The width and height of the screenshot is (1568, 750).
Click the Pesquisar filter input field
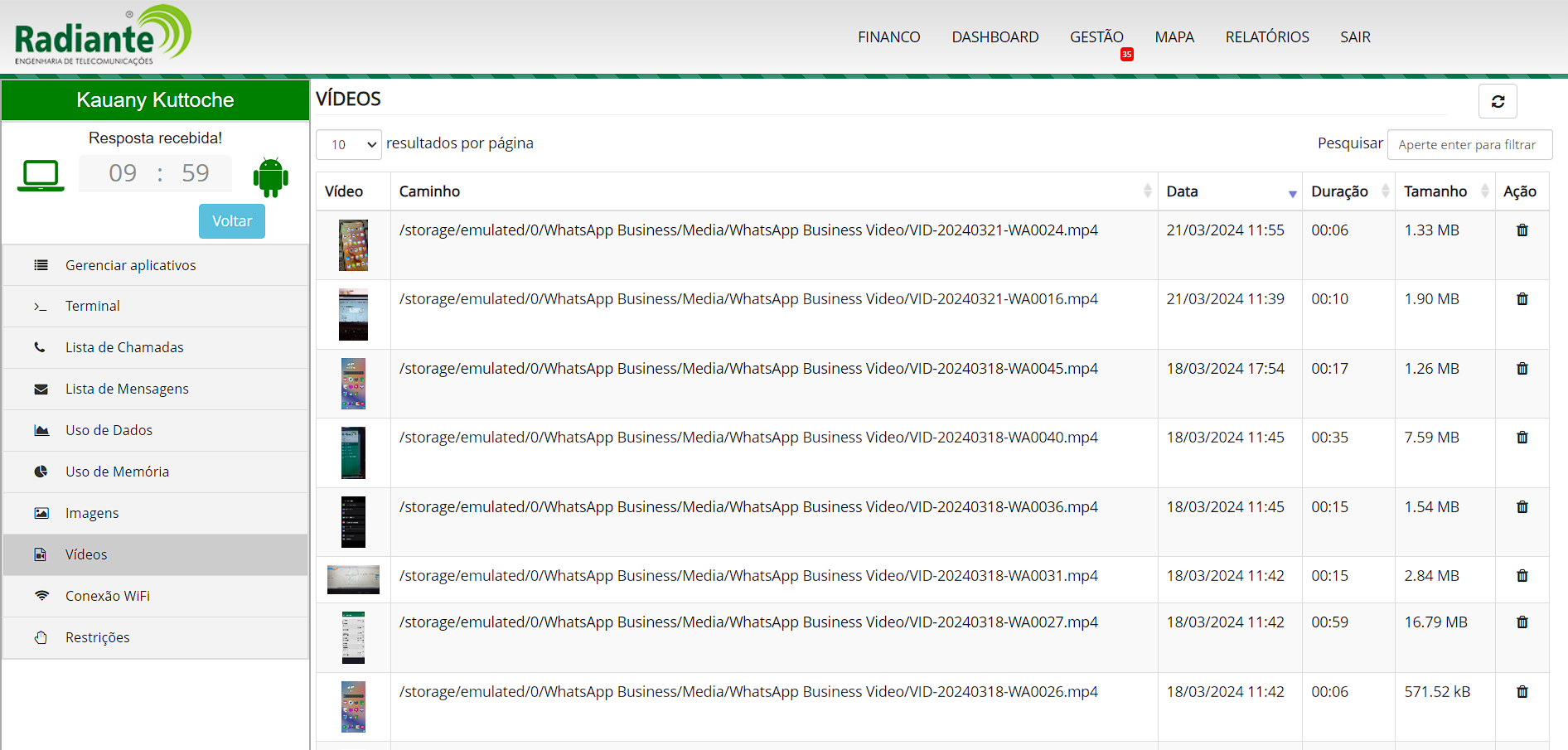(x=1469, y=144)
